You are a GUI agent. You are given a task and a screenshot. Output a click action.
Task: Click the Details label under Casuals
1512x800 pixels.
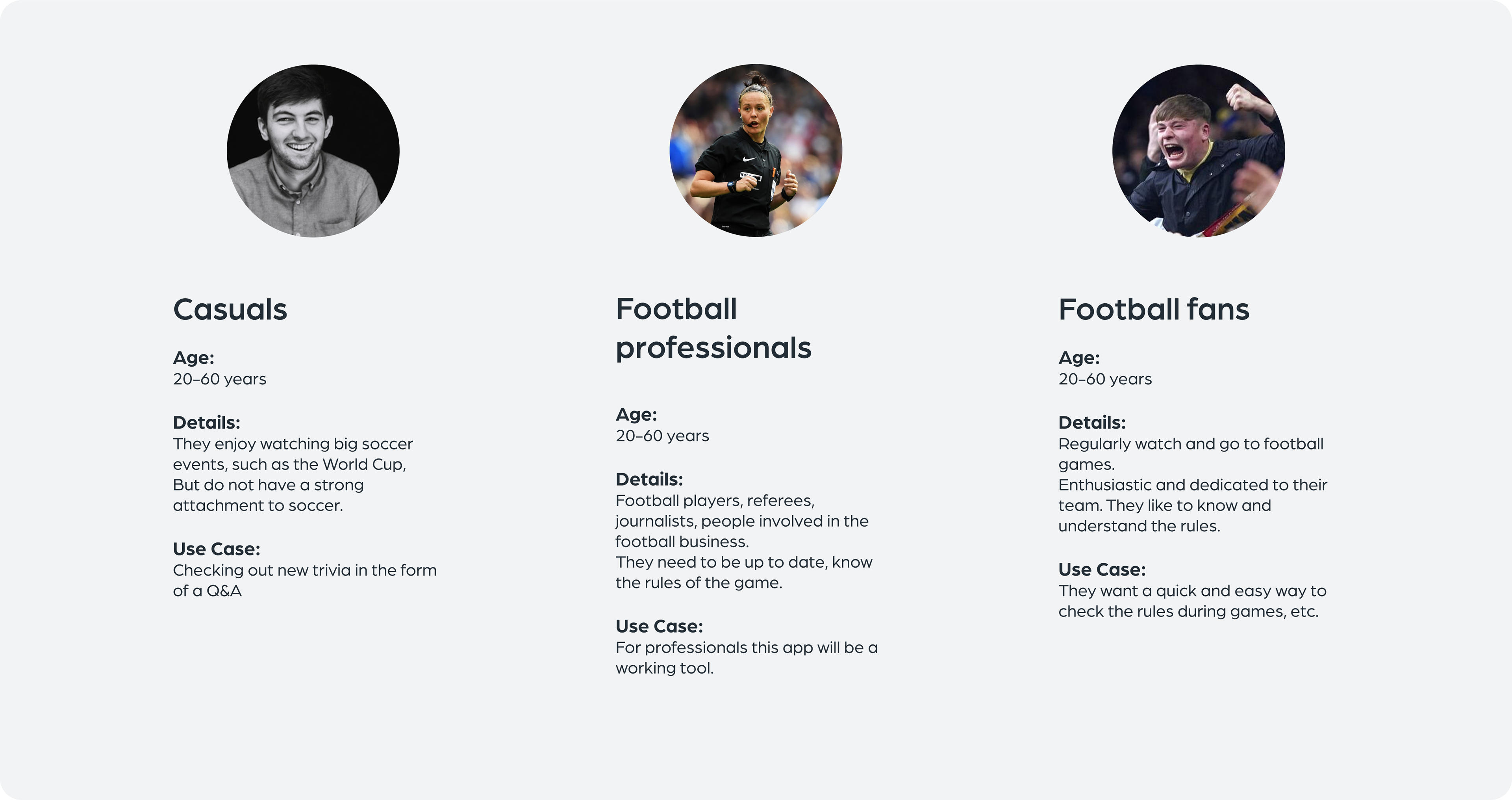point(207,422)
